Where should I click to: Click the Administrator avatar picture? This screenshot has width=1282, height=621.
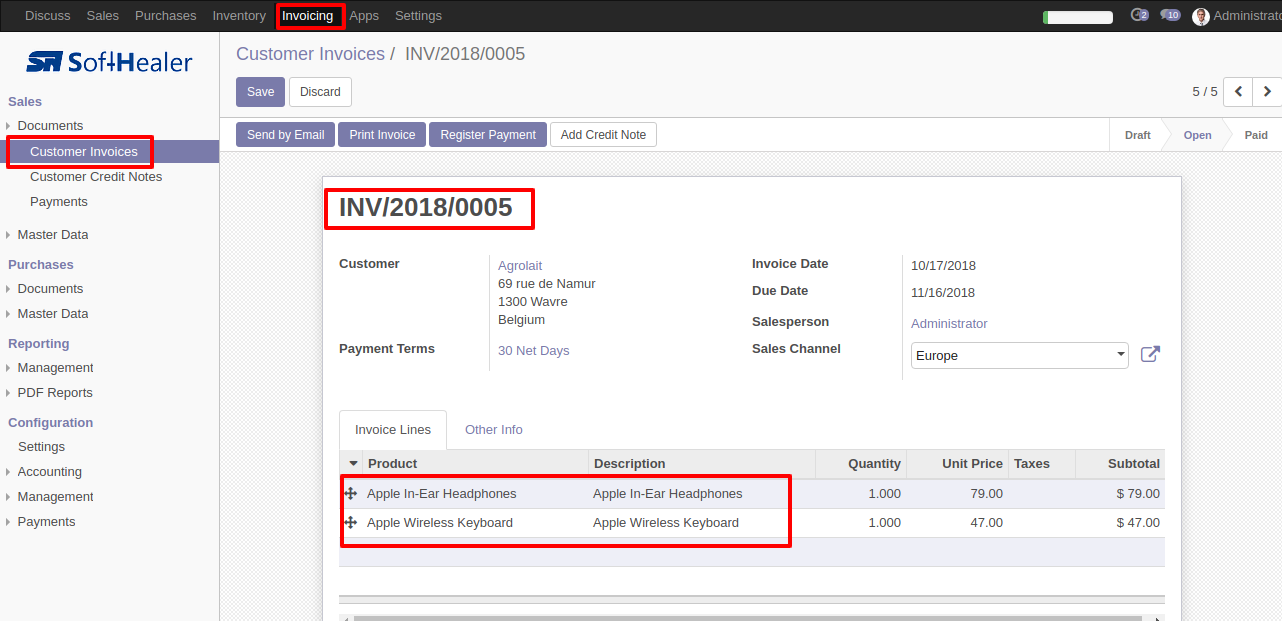click(x=1201, y=16)
